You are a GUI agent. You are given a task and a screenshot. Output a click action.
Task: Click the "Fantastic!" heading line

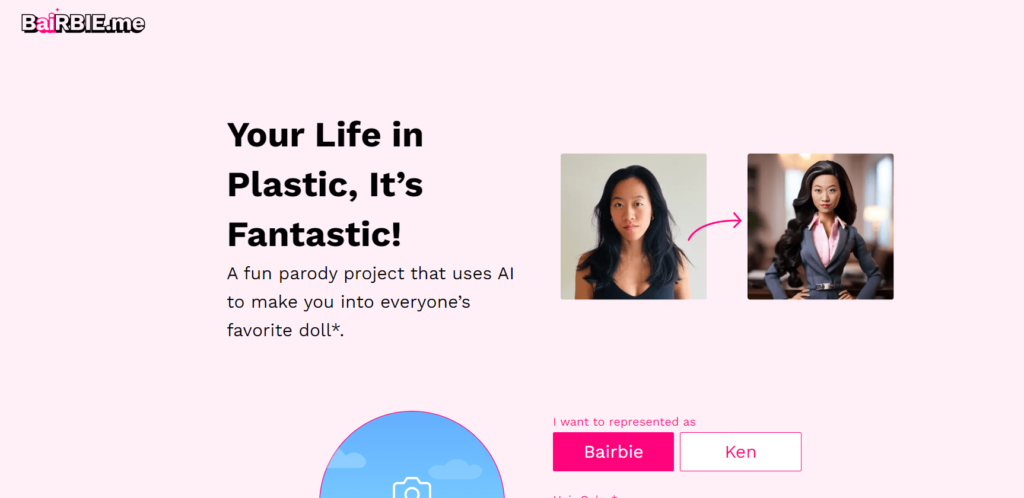(x=314, y=234)
